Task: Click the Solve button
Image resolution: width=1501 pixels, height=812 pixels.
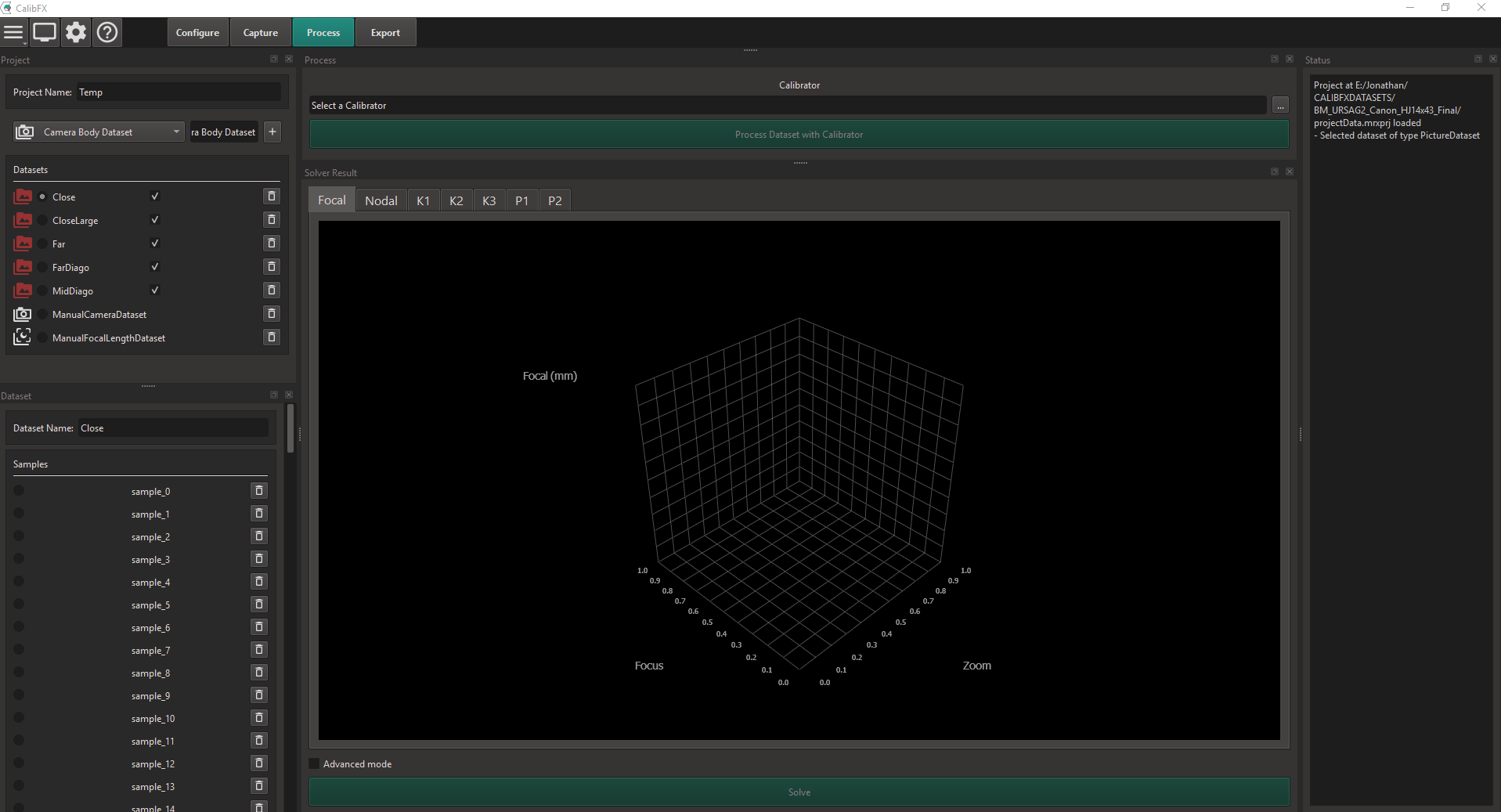Action: coord(799,792)
